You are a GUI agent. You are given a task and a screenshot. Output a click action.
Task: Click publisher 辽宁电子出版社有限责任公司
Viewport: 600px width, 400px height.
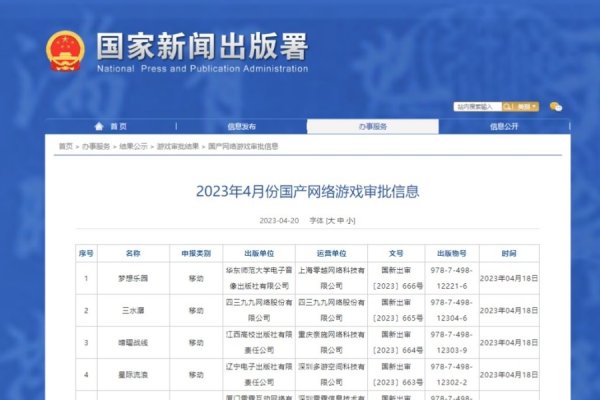(259, 375)
